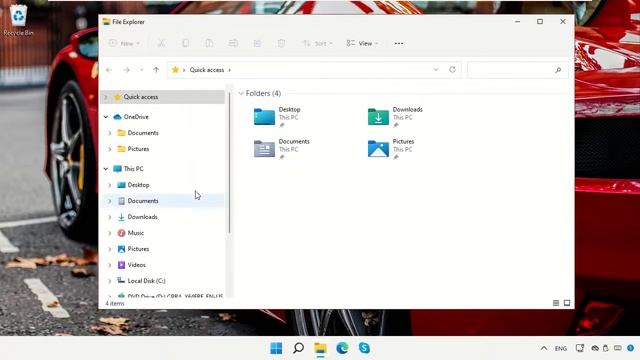Select OneDrive in navigation pane

pos(136,117)
